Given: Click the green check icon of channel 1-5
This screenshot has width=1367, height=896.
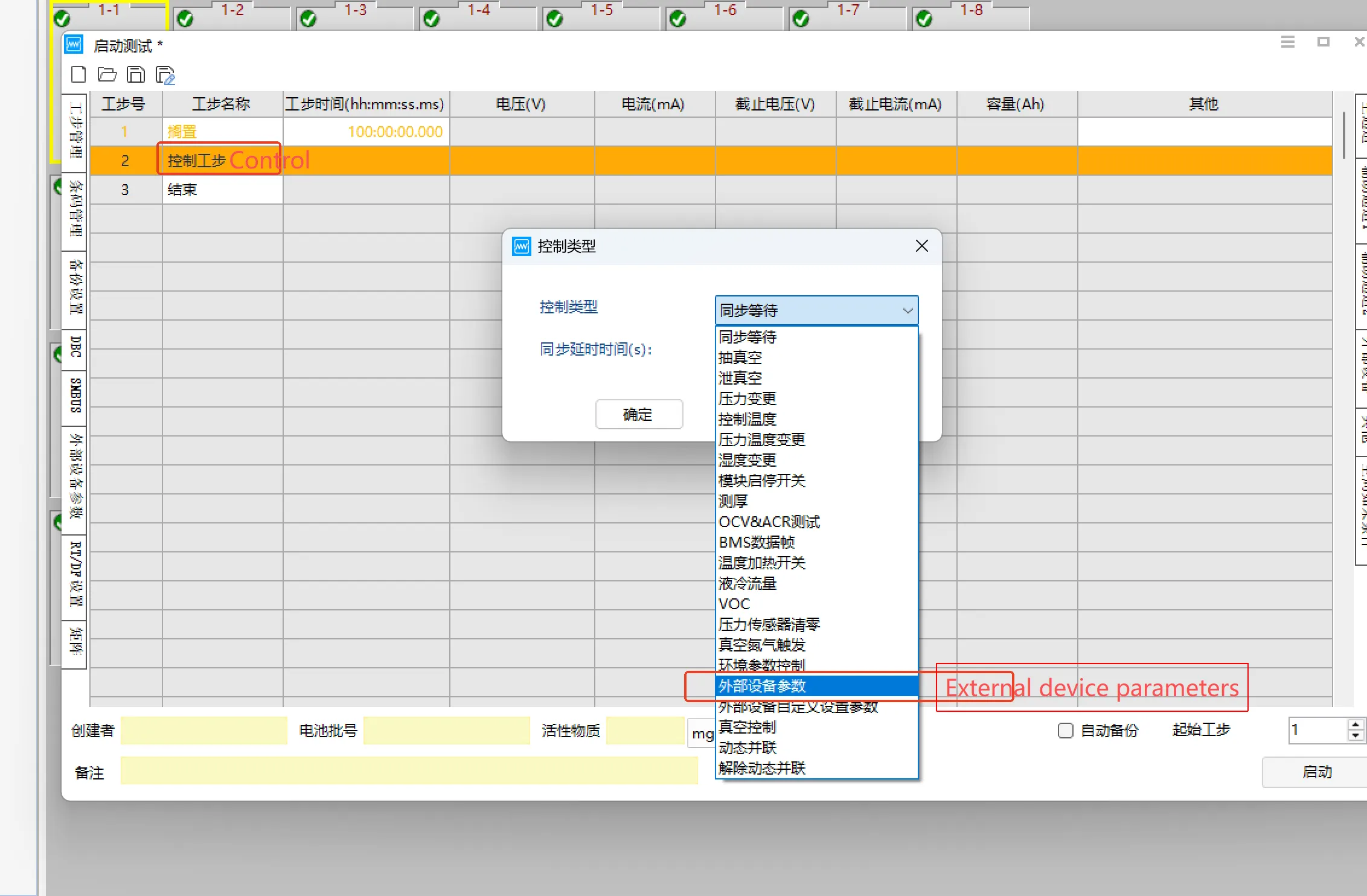Looking at the screenshot, I should [555, 19].
